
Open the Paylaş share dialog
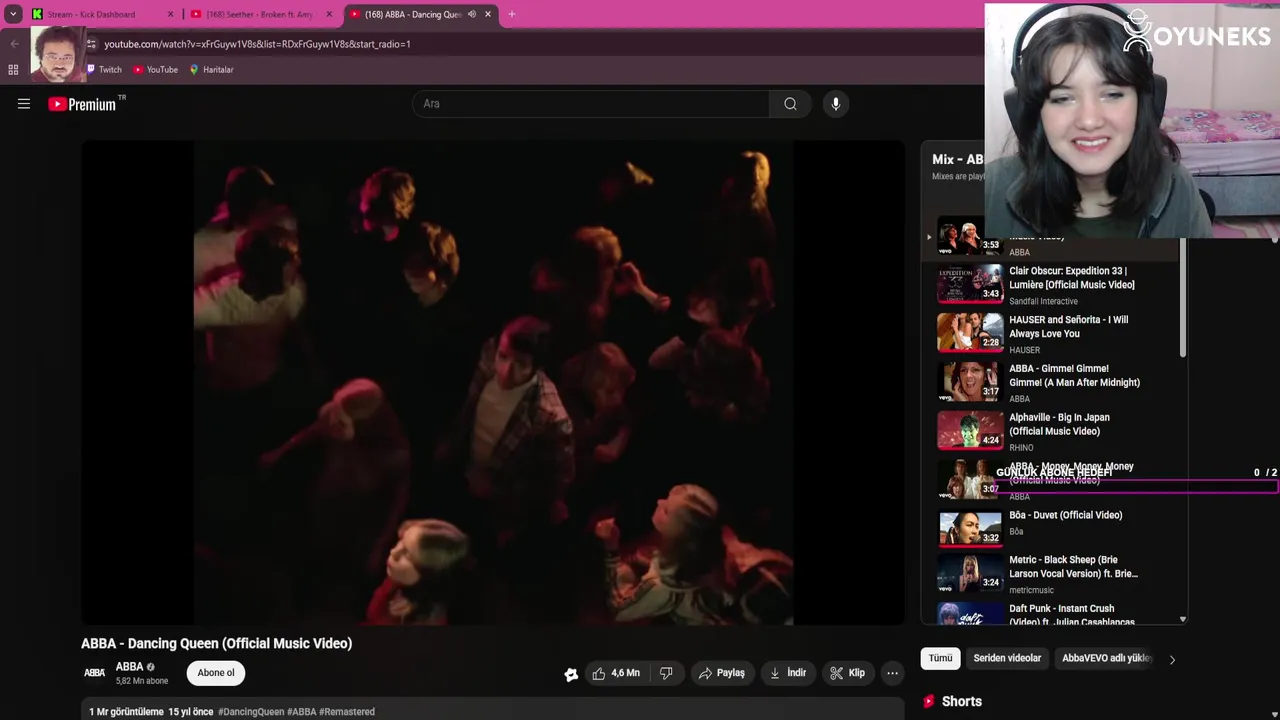722,673
